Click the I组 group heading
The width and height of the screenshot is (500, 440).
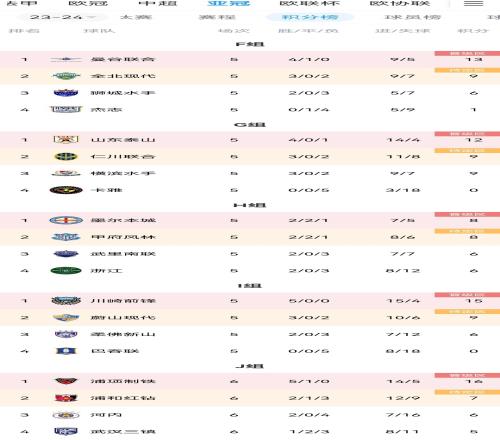click(x=250, y=286)
